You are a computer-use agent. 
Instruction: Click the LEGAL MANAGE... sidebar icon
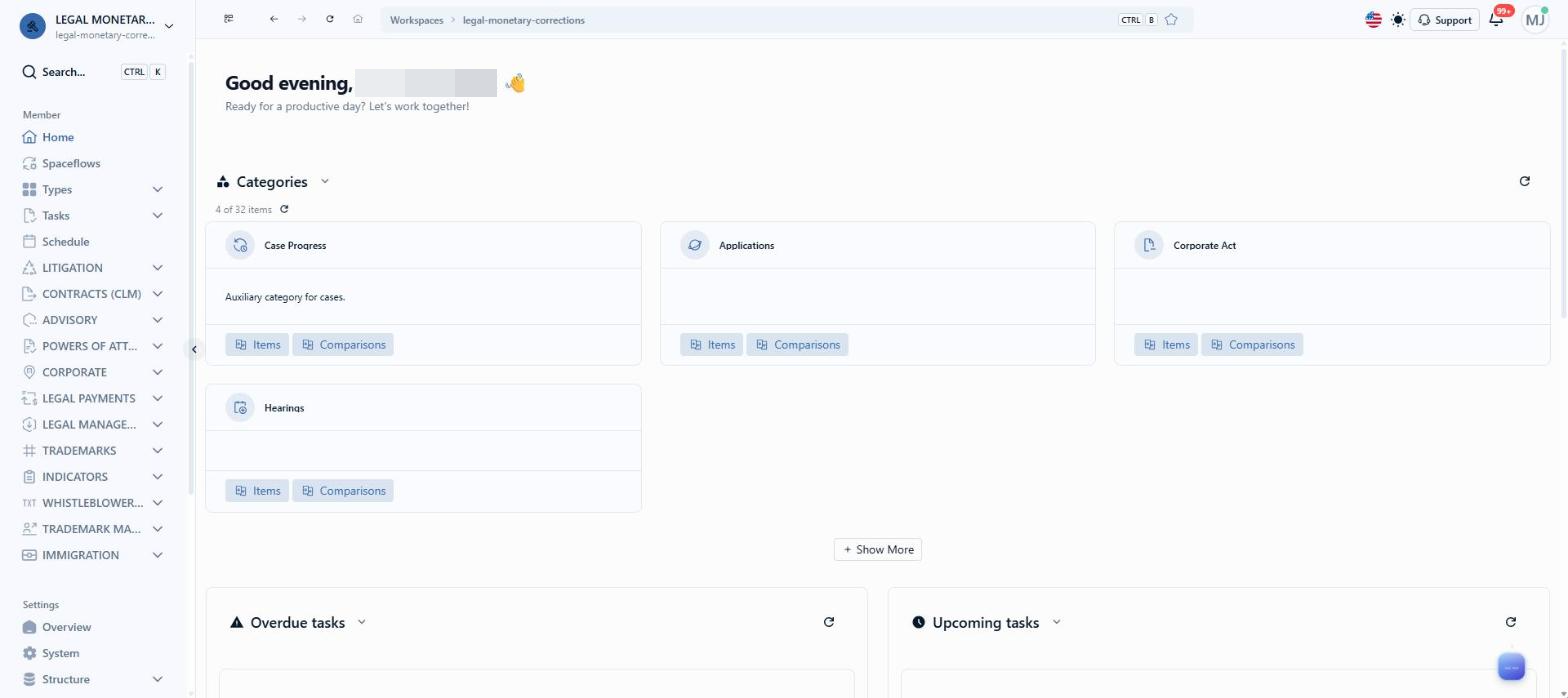tap(29, 424)
